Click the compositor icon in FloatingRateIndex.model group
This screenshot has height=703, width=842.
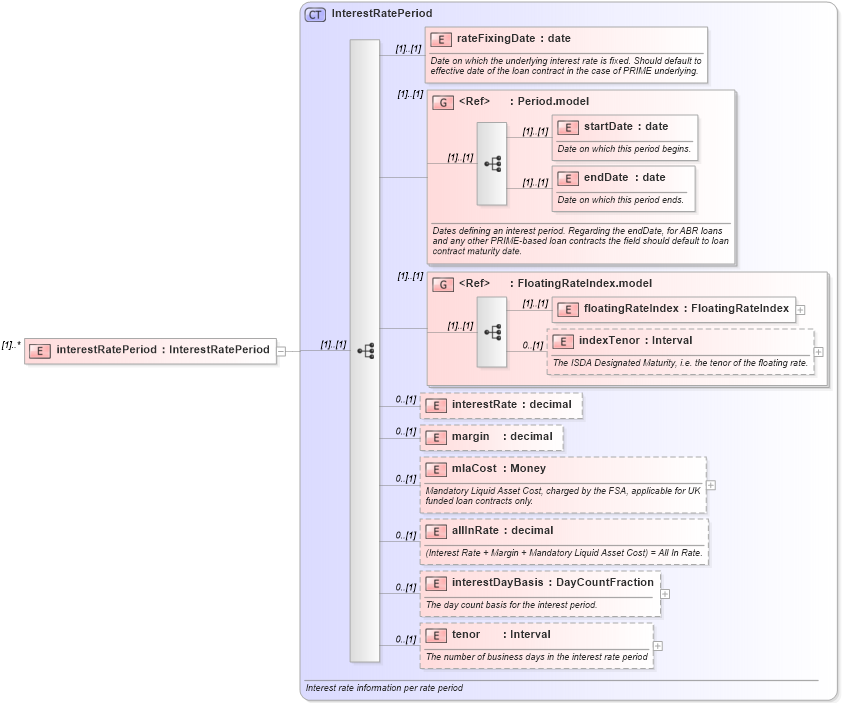point(494,333)
